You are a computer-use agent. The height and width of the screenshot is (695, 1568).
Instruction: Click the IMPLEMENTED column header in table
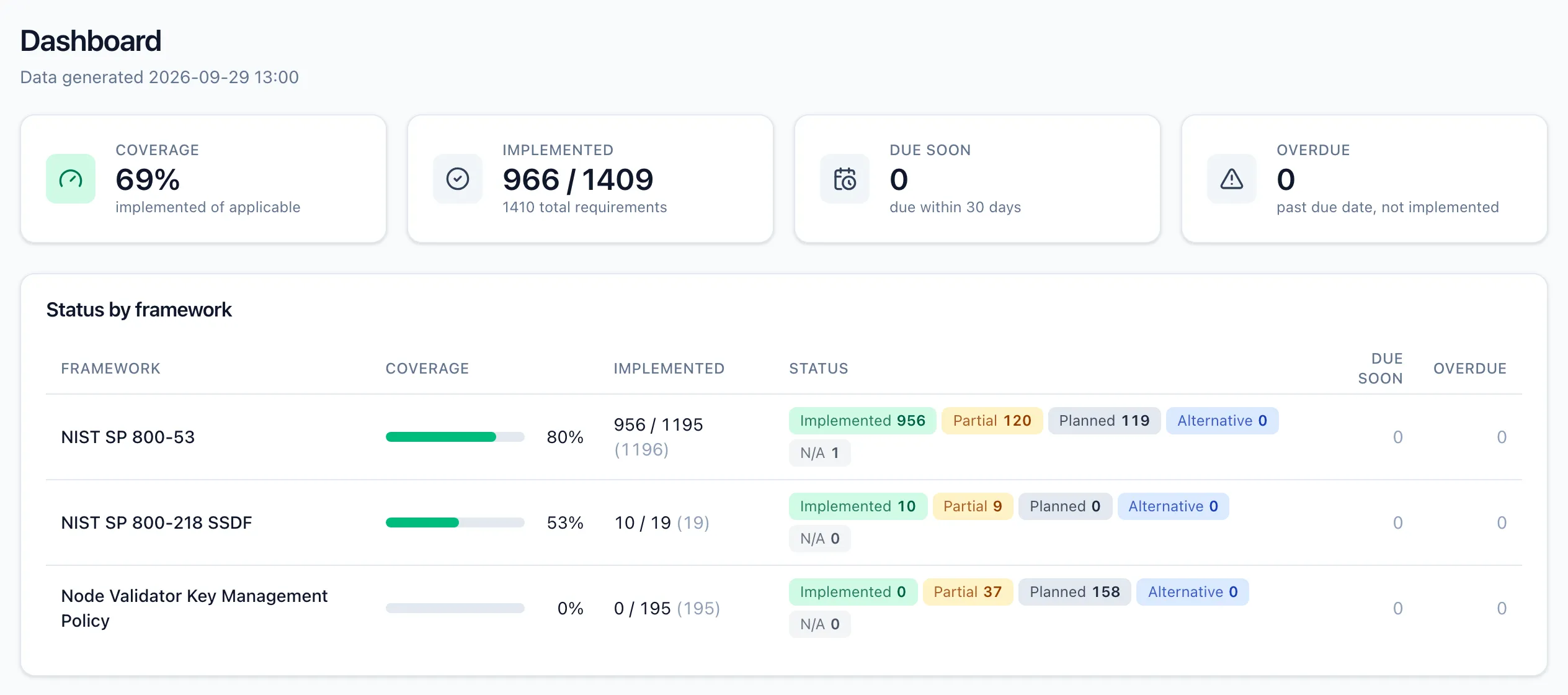pos(669,369)
